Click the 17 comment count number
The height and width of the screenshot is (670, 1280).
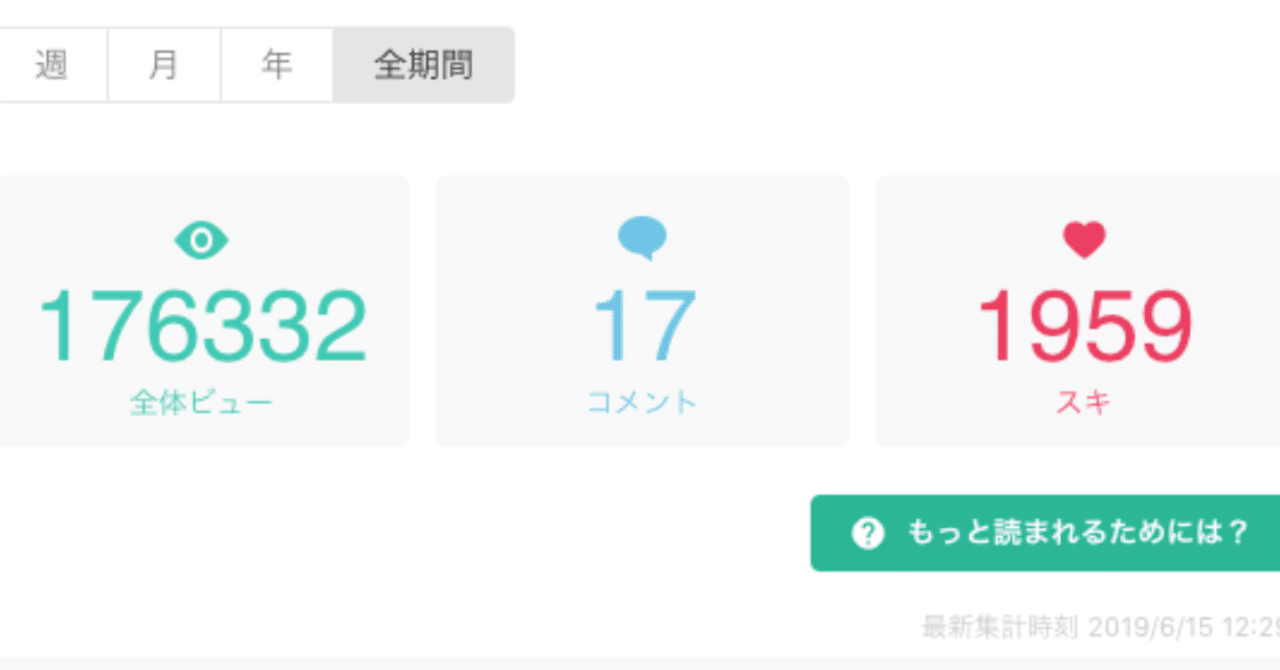(x=642, y=327)
